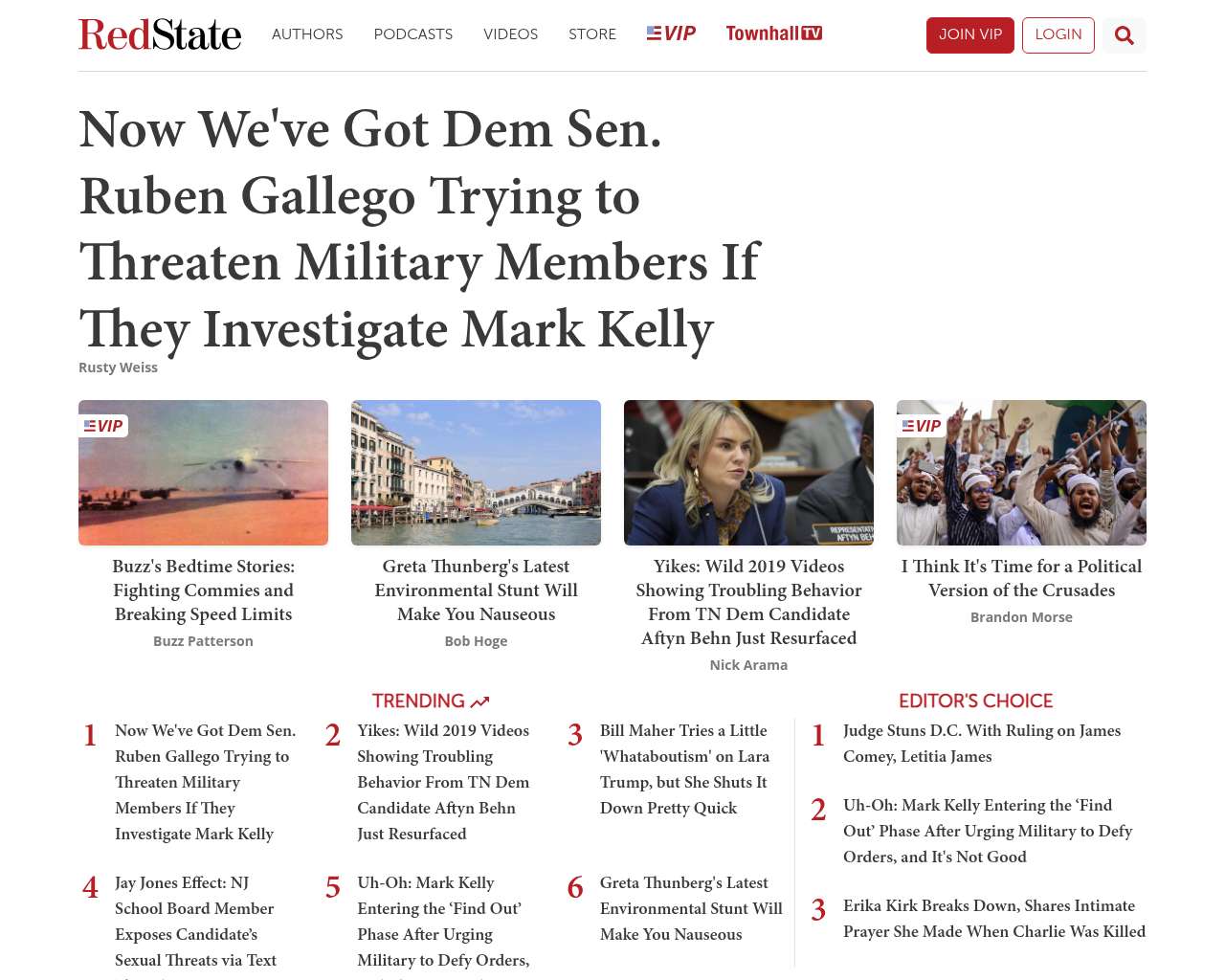Open Editor's Choice story about Erika Kirk
1225x980 pixels.
pos(993,918)
